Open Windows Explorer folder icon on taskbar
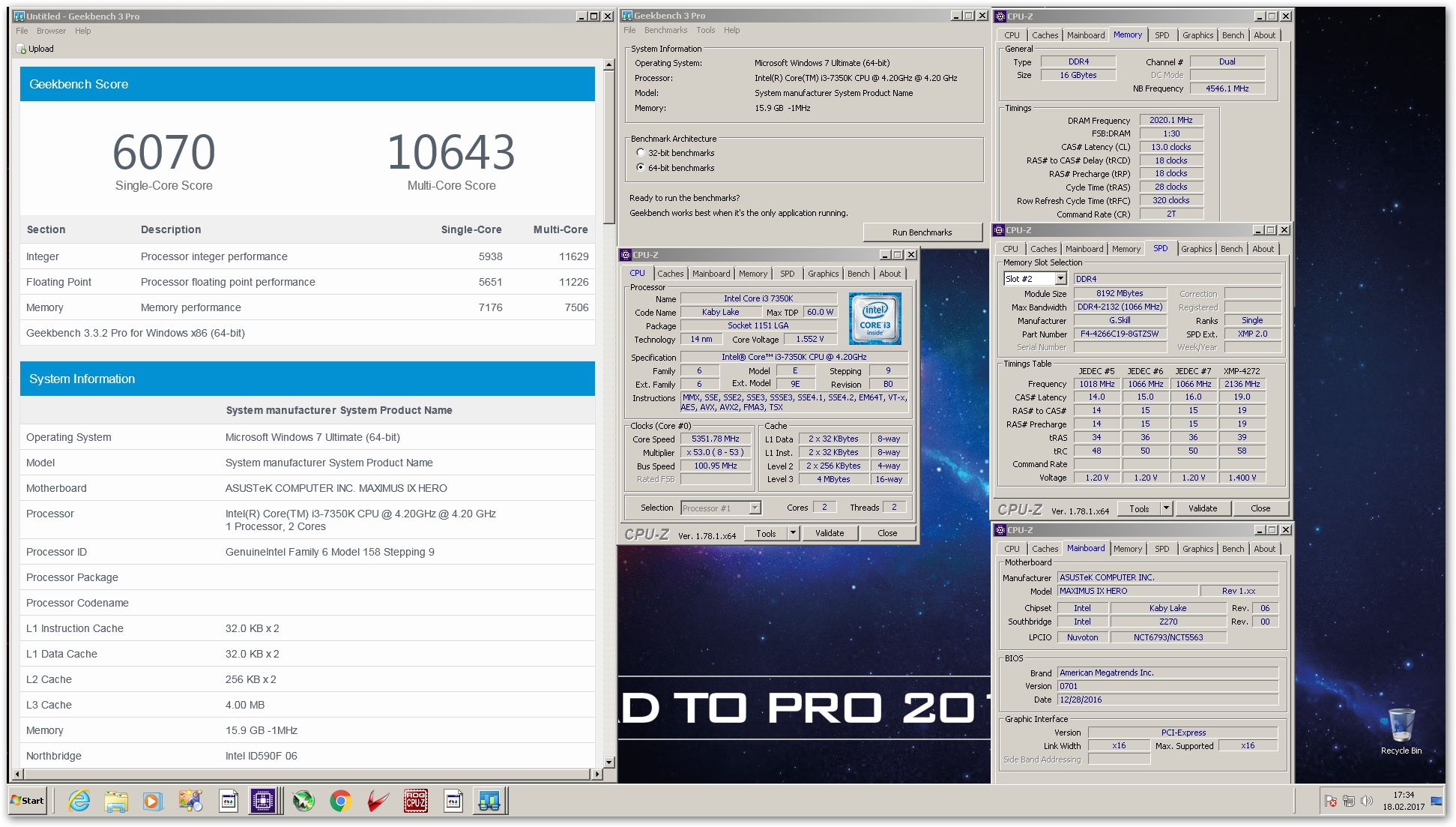Viewport: 1456px width, 827px height. [116, 801]
